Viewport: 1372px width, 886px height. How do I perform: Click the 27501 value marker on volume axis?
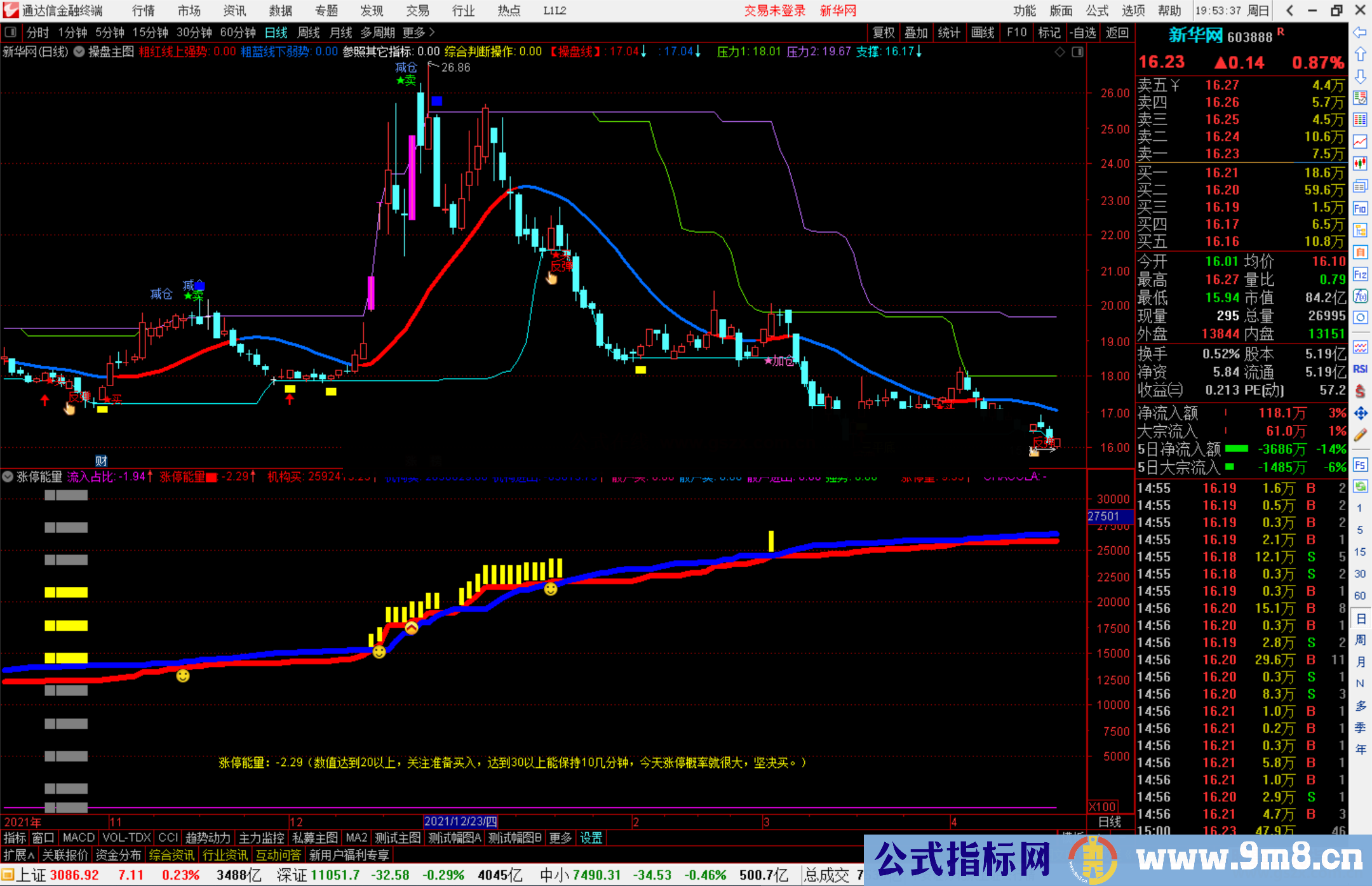tap(1105, 516)
